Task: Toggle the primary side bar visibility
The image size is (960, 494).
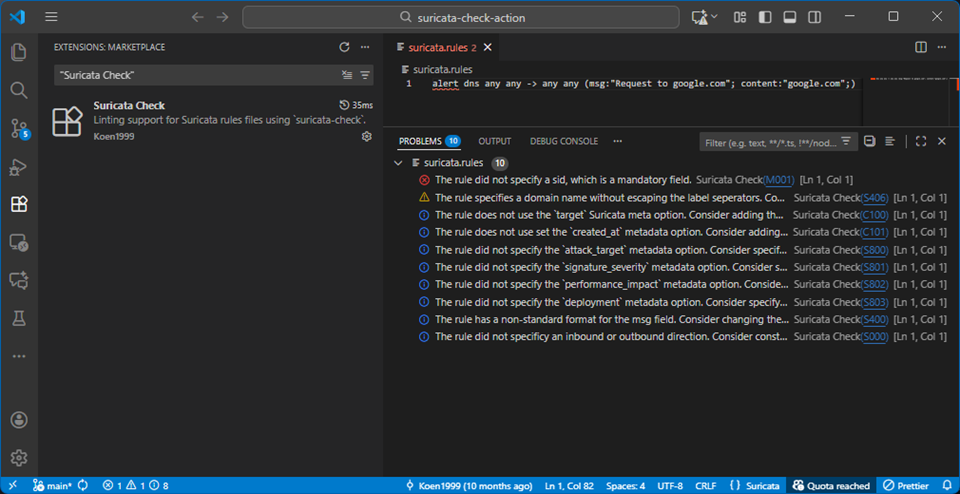Action: 765,17
